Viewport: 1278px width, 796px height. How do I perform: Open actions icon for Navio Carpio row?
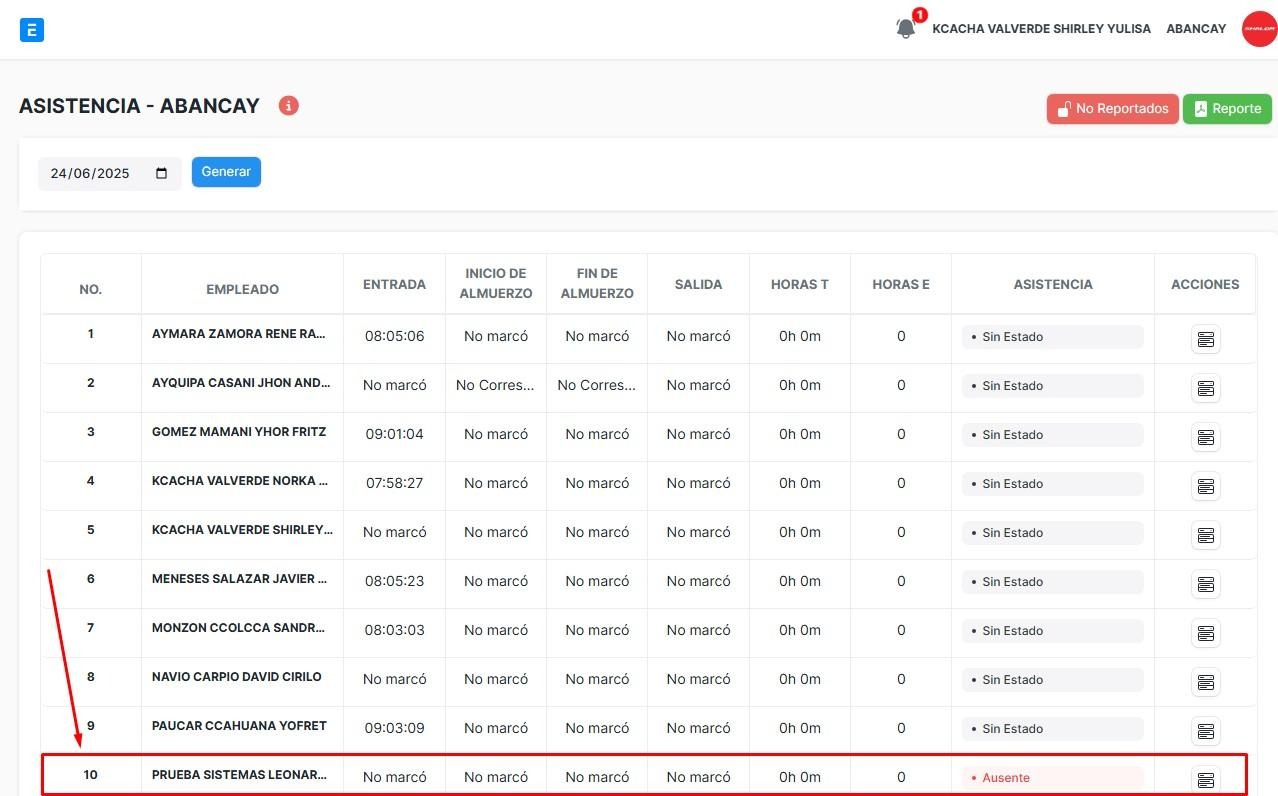click(x=1205, y=683)
